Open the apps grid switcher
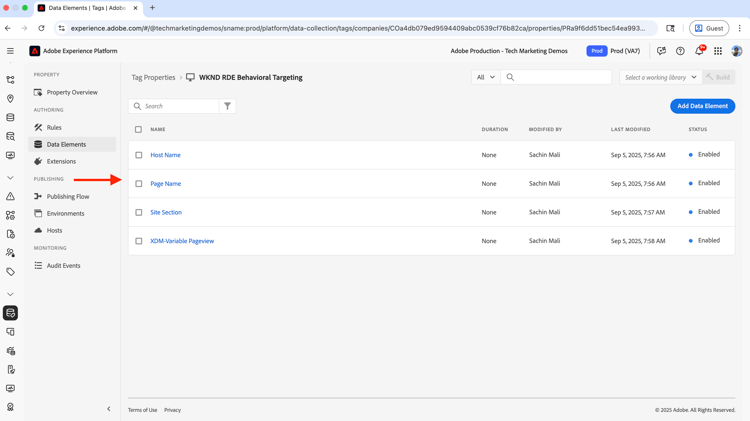Image resolution: width=750 pixels, height=421 pixels. pos(718,51)
